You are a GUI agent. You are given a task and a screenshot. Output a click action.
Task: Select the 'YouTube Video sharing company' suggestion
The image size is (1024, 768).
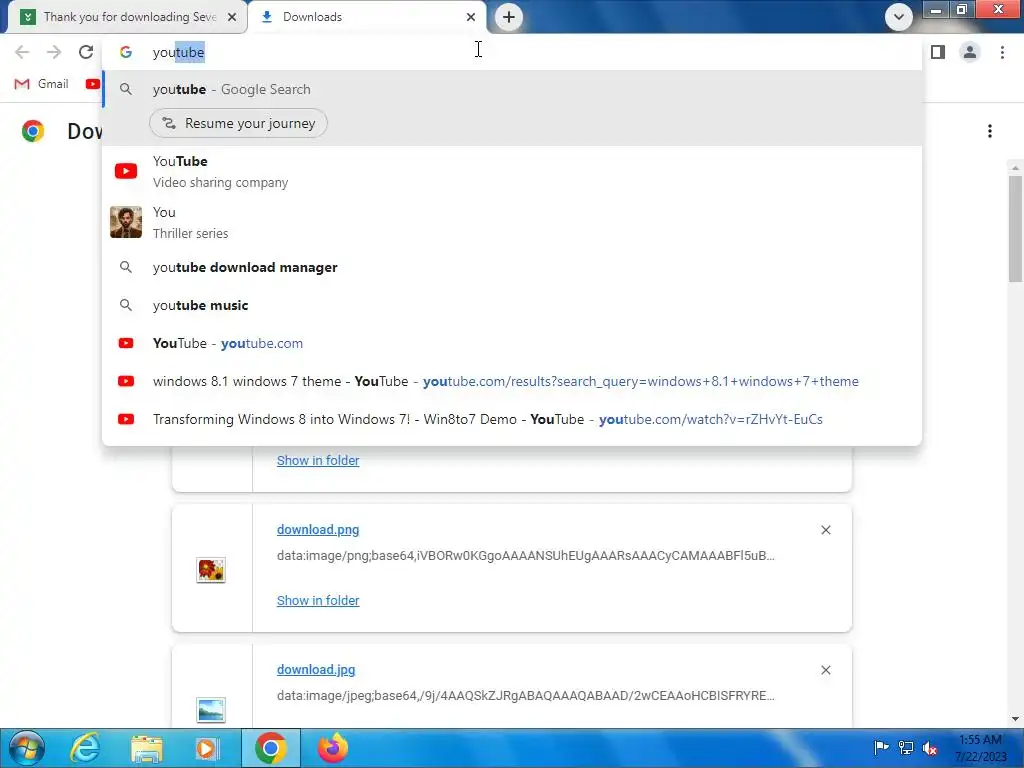(x=512, y=171)
